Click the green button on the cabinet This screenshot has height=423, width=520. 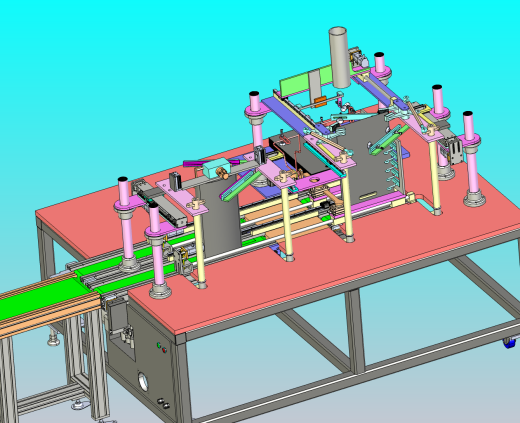(159, 345)
